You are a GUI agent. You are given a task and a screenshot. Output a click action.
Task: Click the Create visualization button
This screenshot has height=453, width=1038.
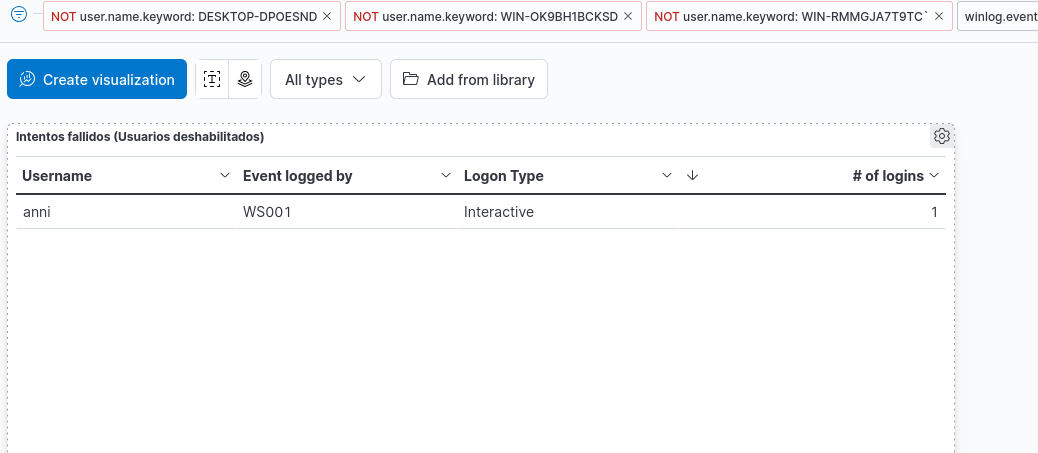click(x=97, y=79)
